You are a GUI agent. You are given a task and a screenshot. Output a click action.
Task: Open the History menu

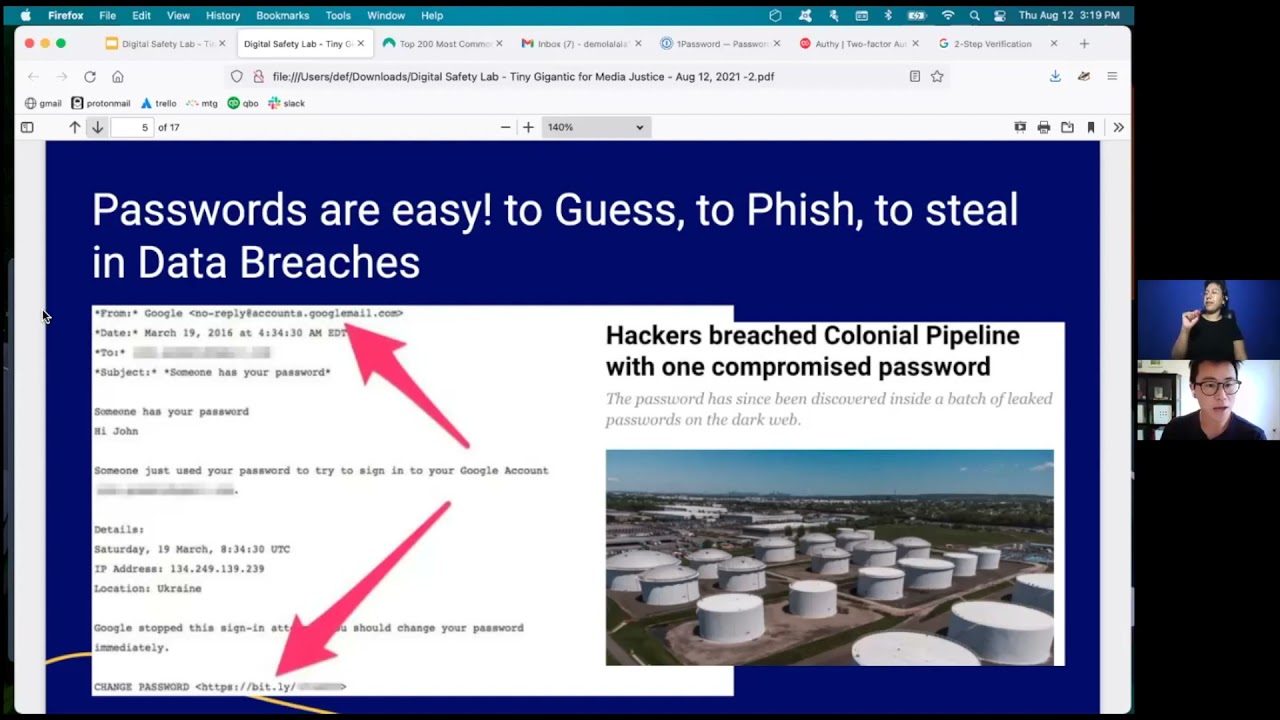(222, 15)
